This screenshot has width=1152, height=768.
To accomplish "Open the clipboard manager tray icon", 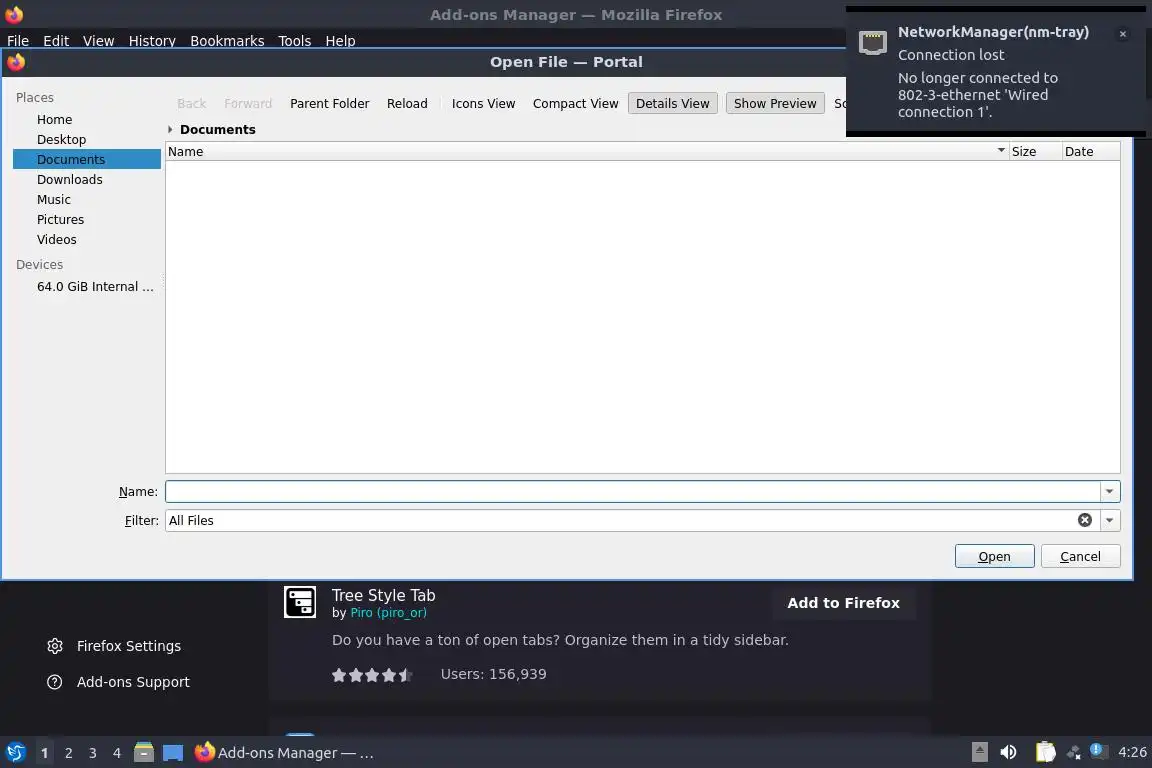I will pyautogui.click(x=1045, y=752).
